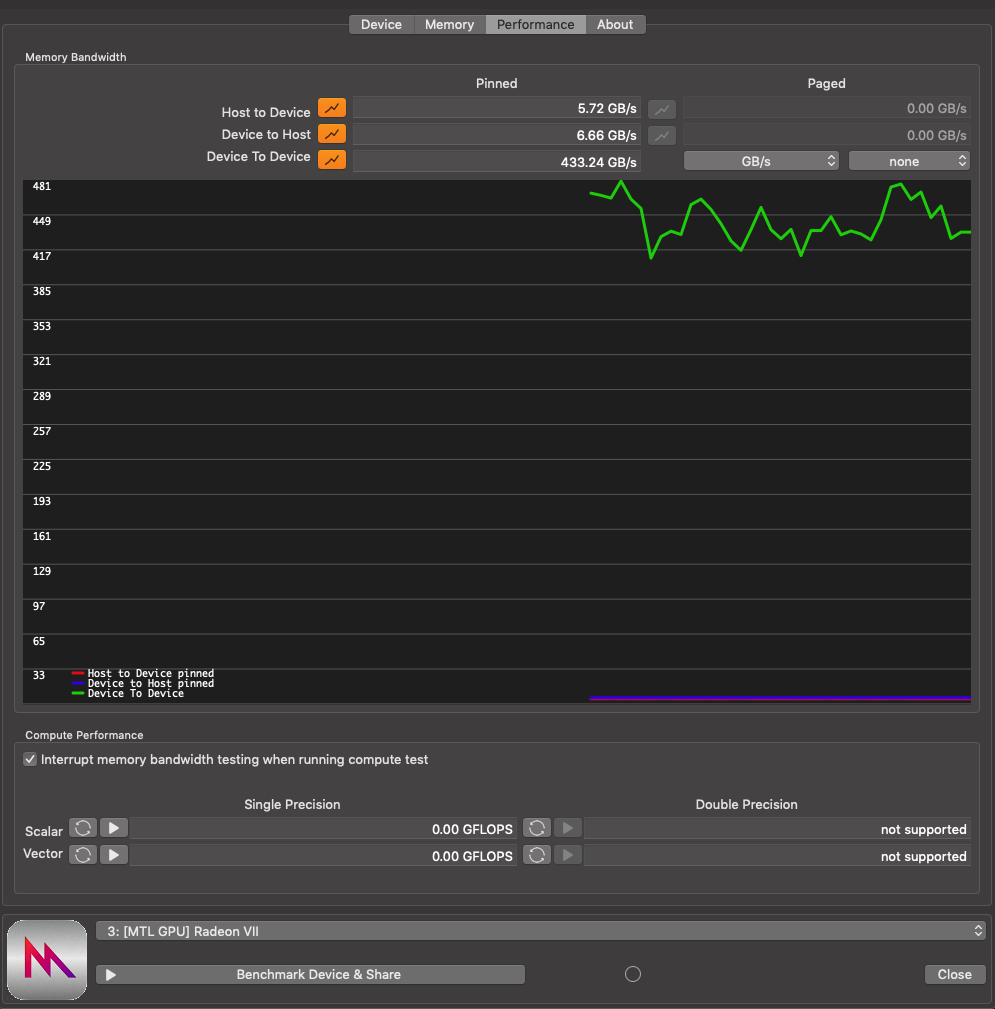Select the Performance tab
This screenshot has width=995, height=1009.
[535, 24]
